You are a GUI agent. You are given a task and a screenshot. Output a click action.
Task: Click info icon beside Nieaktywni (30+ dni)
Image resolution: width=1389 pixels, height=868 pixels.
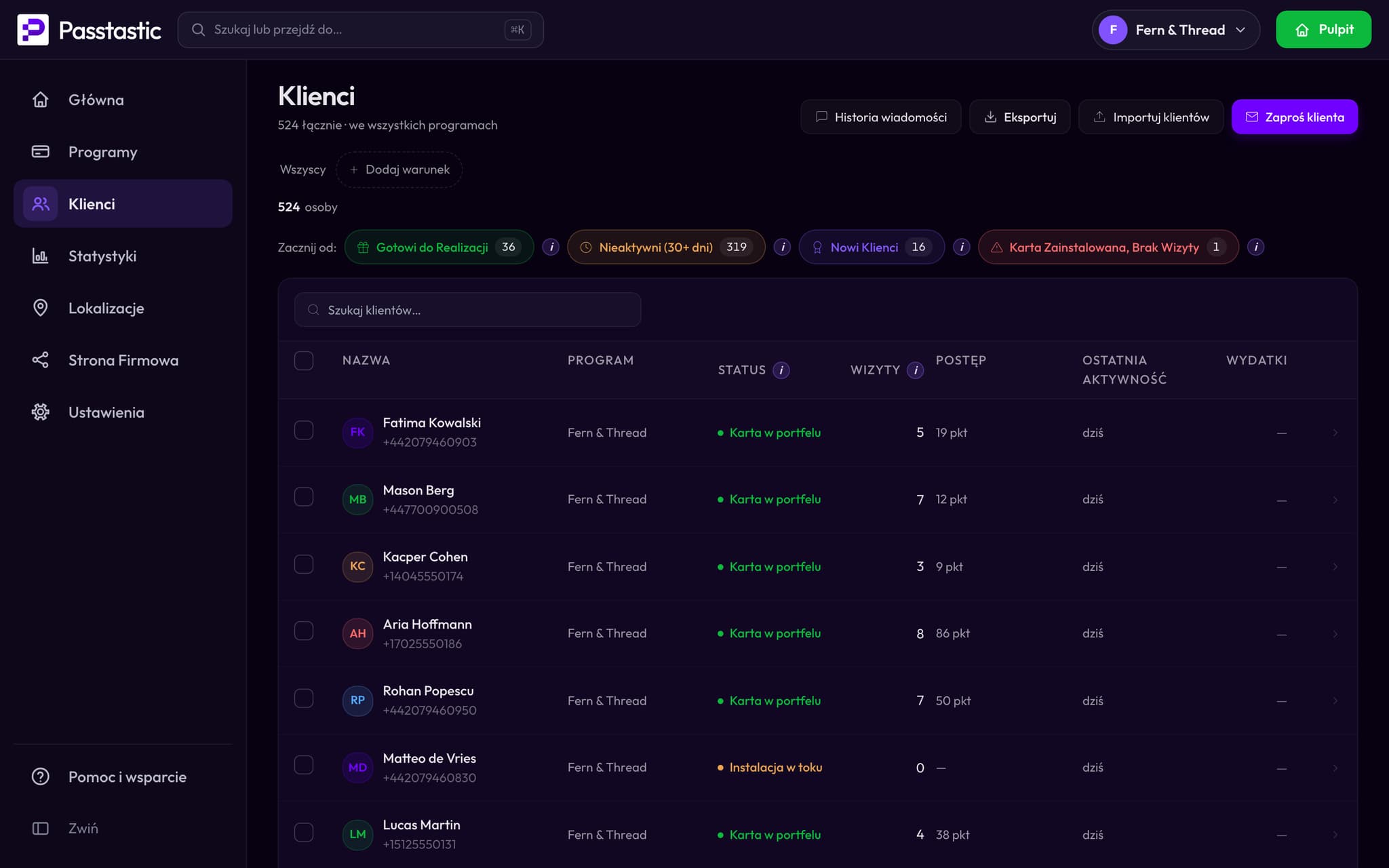[782, 247]
